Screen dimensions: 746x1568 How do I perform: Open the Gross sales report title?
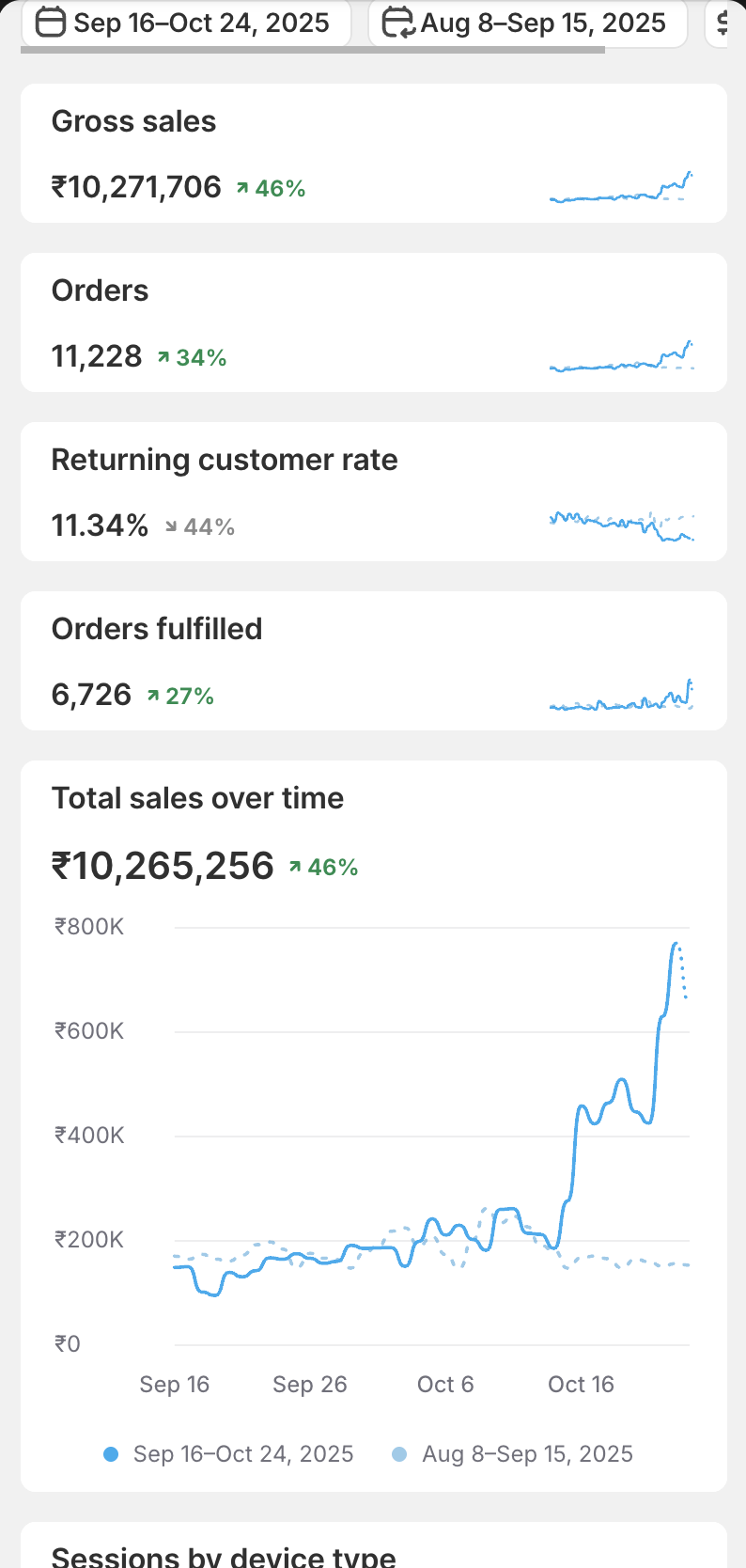click(x=133, y=121)
